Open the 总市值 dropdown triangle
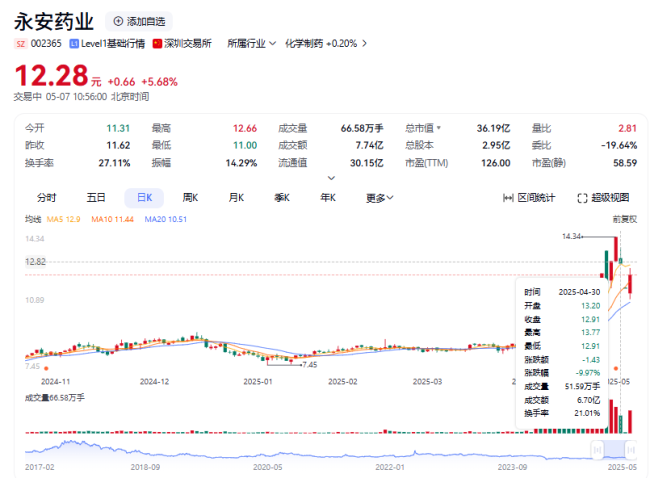 click(x=439, y=128)
